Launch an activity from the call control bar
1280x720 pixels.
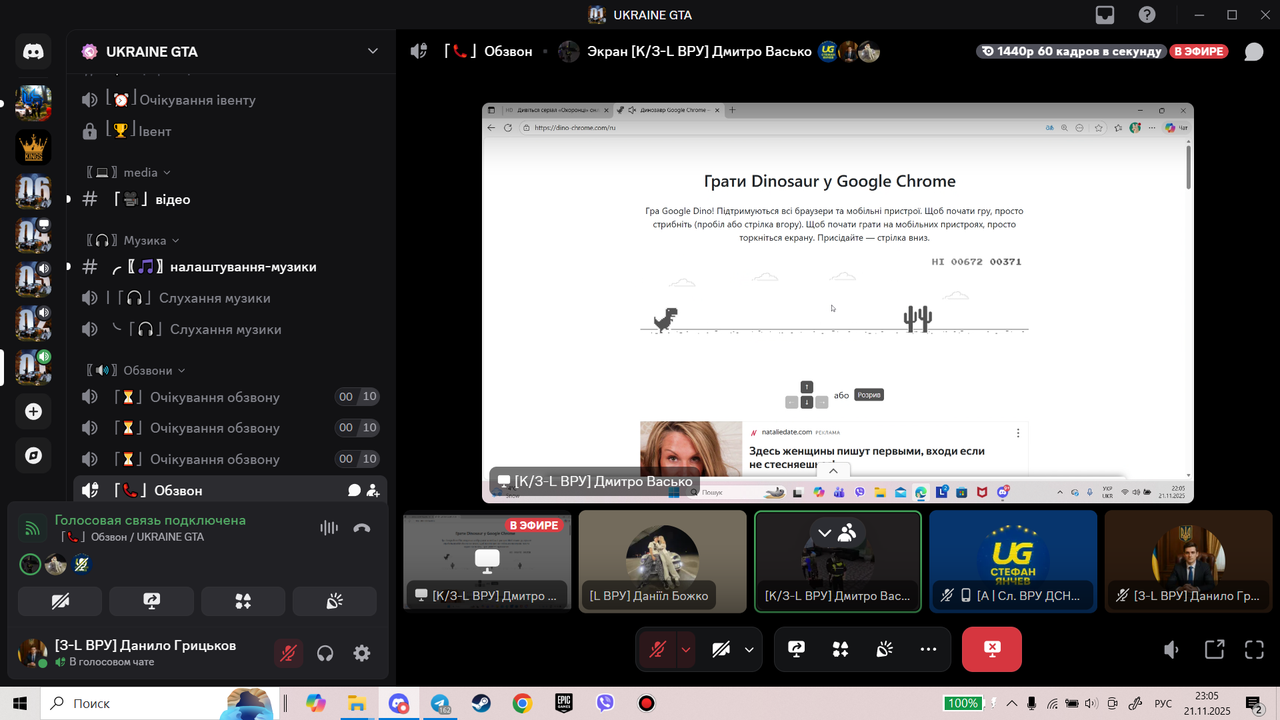(x=840, y=649)
